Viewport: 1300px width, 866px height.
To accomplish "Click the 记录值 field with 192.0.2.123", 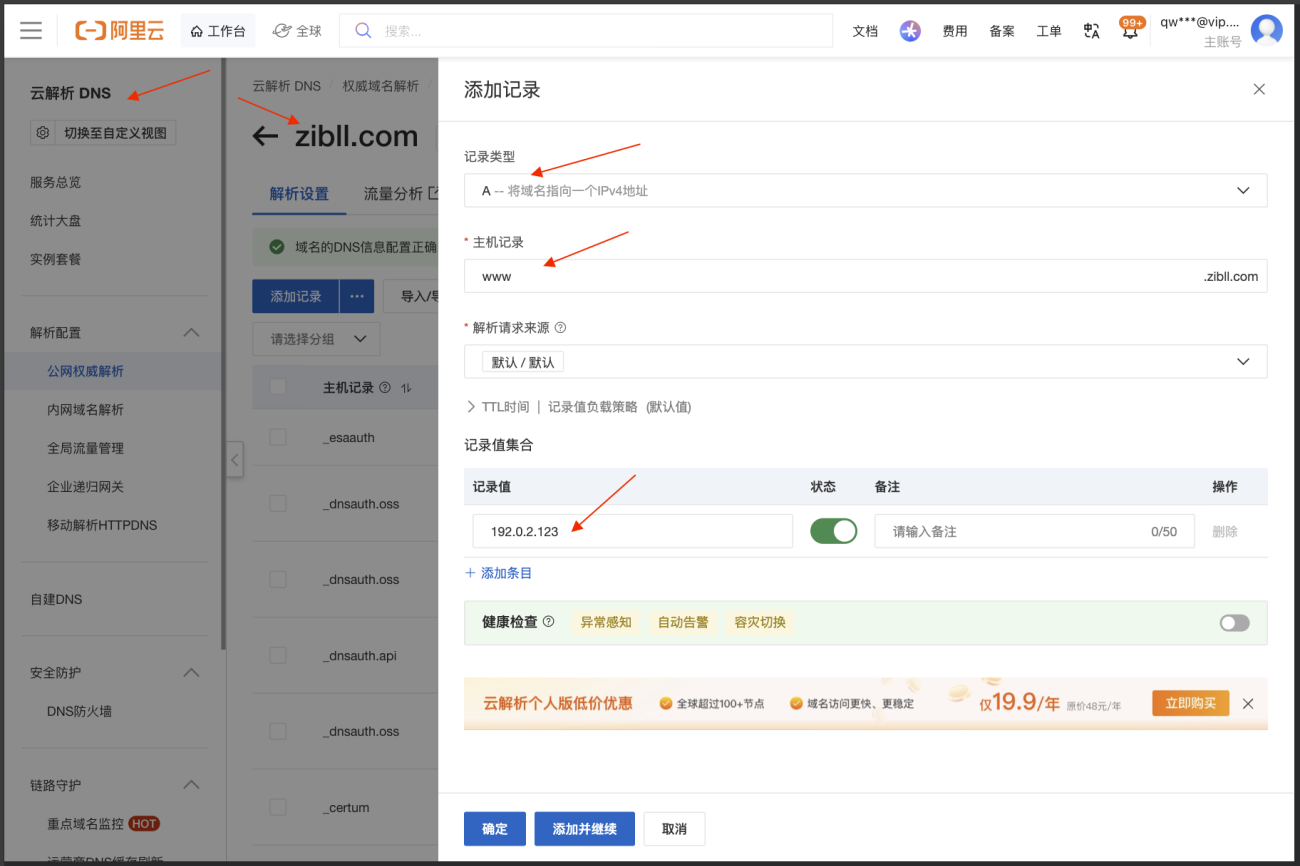I will tap(633, 531).
